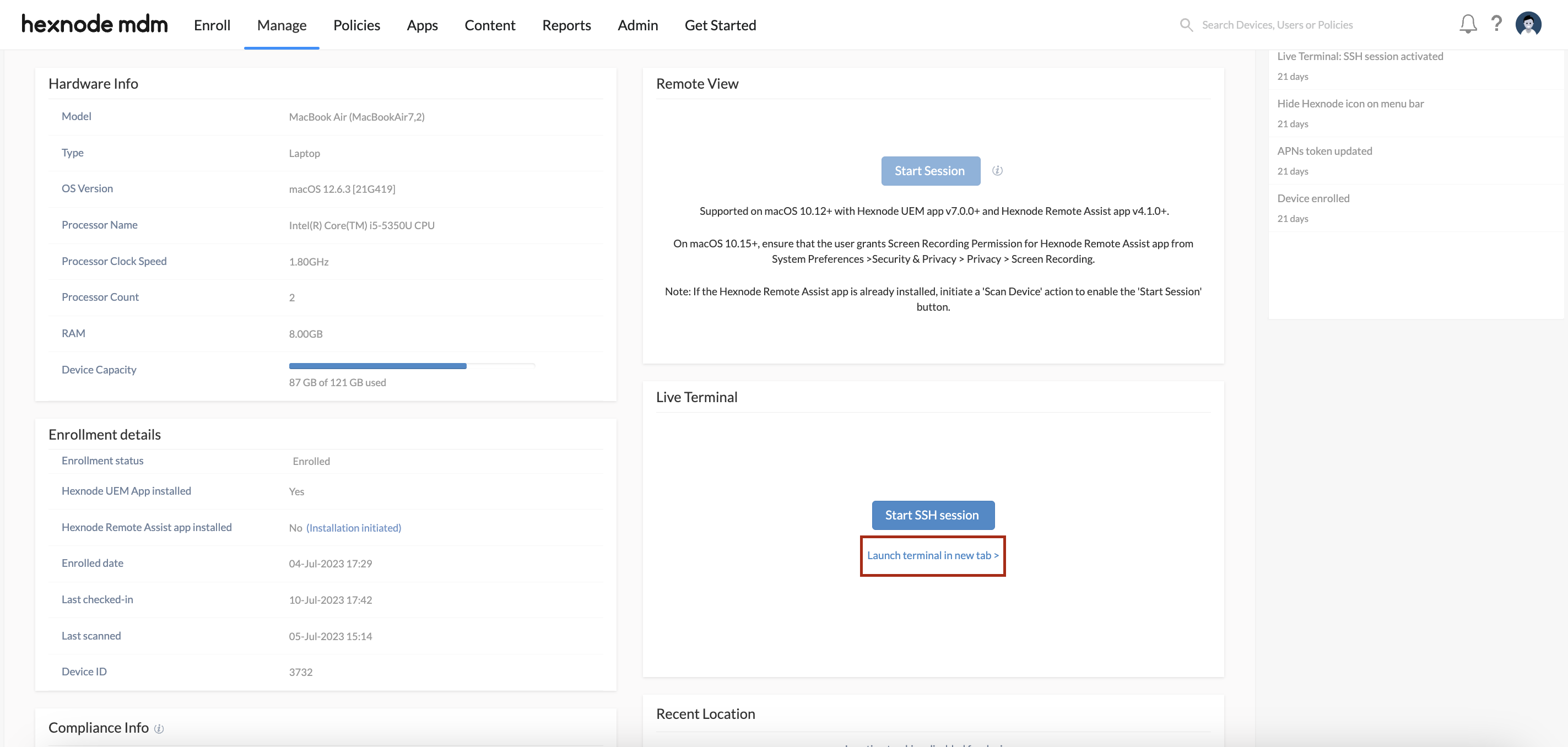Click the 'Hardware Info' heading

pos(93,83)
